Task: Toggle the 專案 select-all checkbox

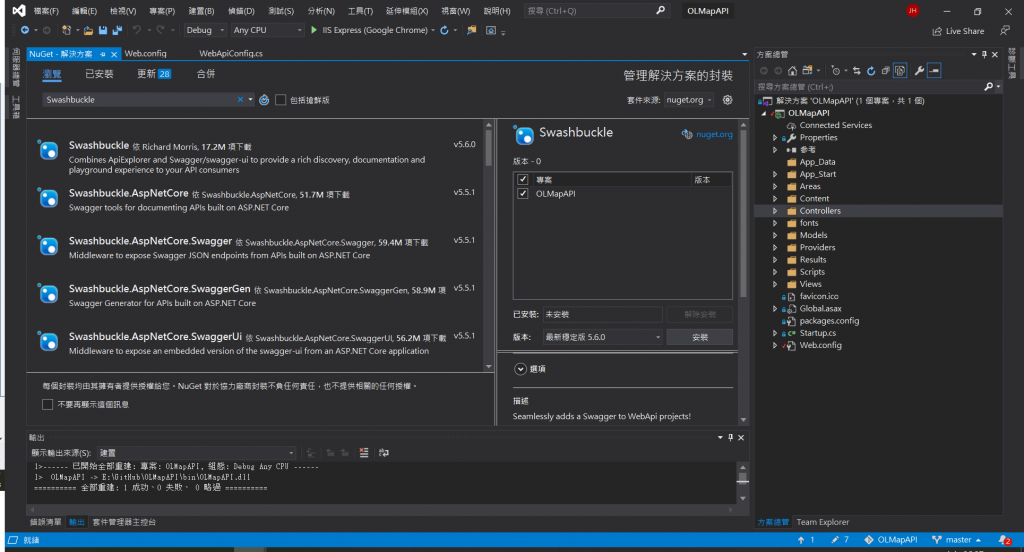Action: 522,180
